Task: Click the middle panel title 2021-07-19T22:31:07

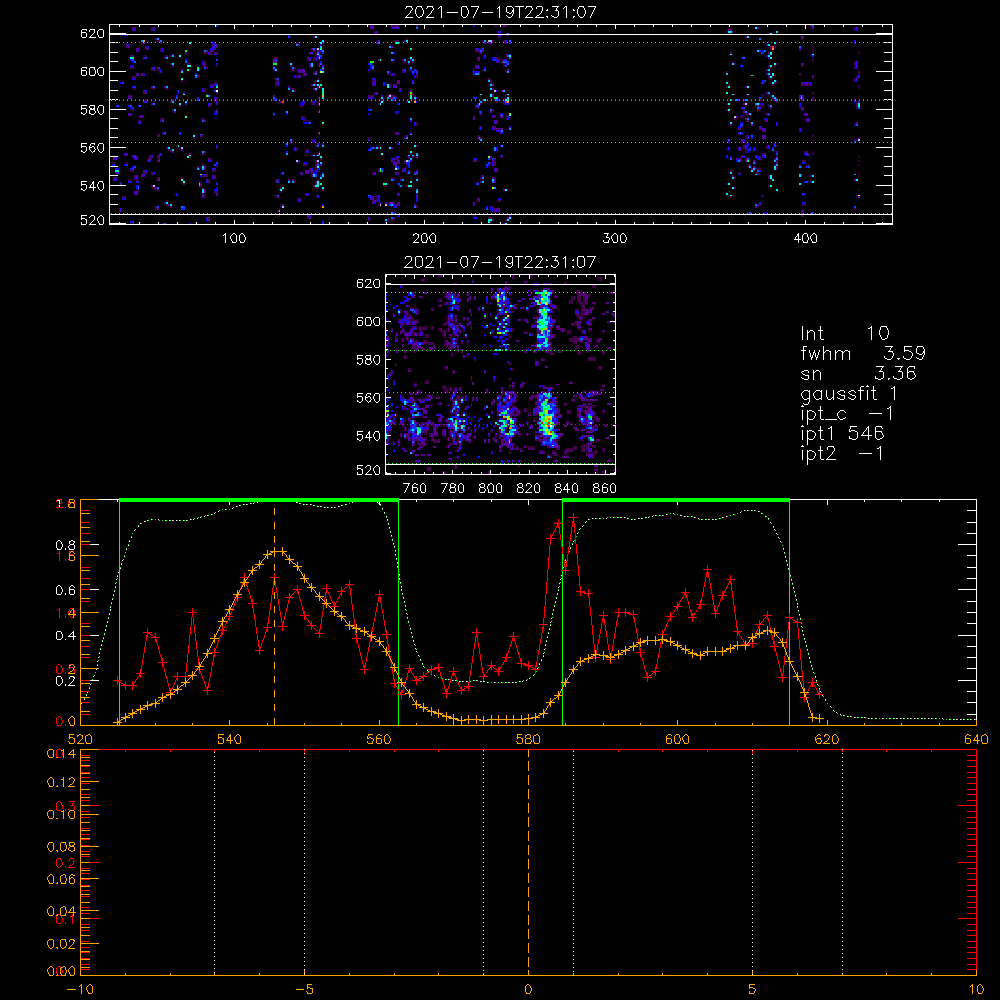Action: click(501, 262)
